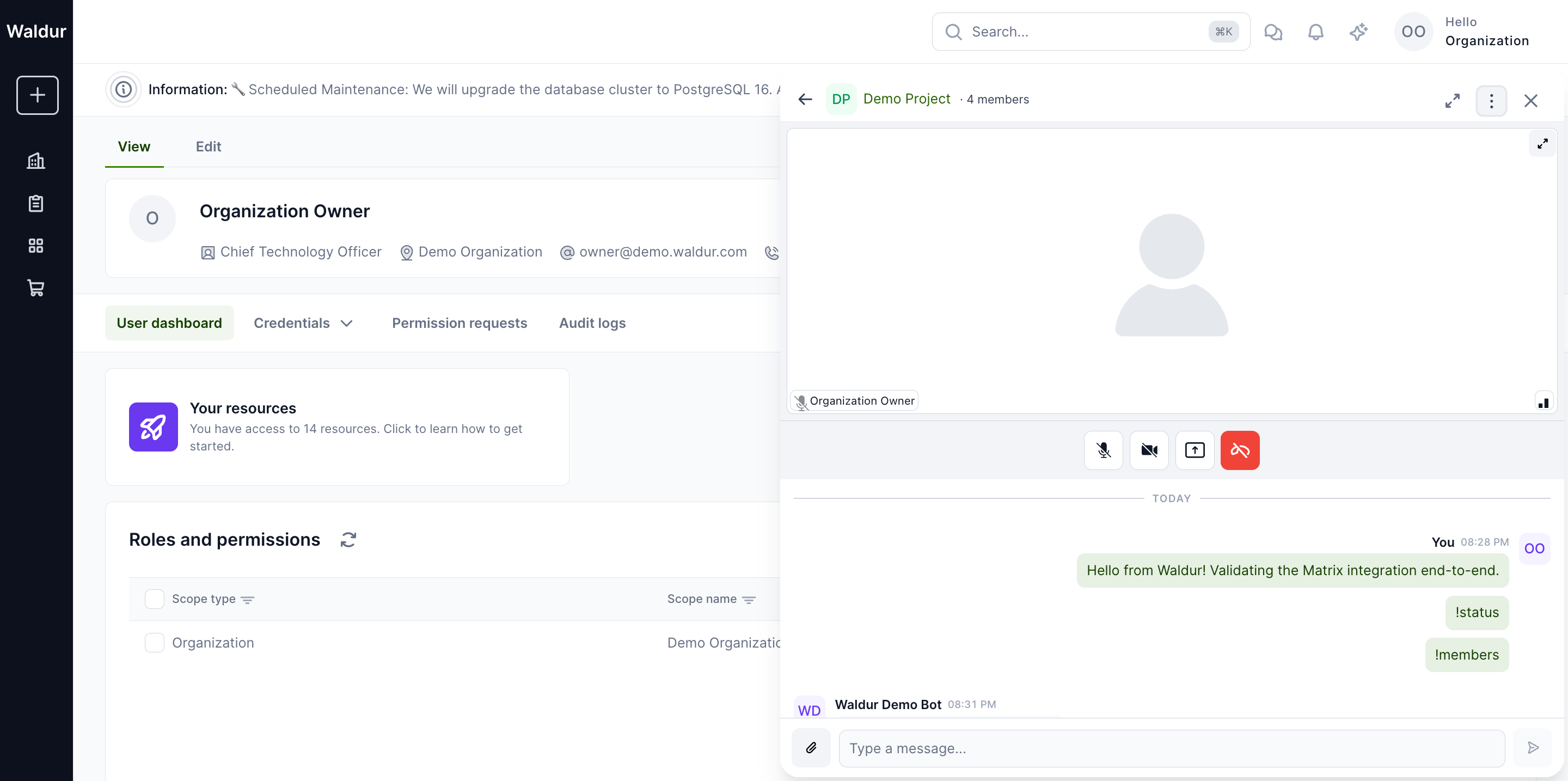Go back from Demo Project chat
The height and width of the screenshot is (781, 1568).
tap(805, 99)
